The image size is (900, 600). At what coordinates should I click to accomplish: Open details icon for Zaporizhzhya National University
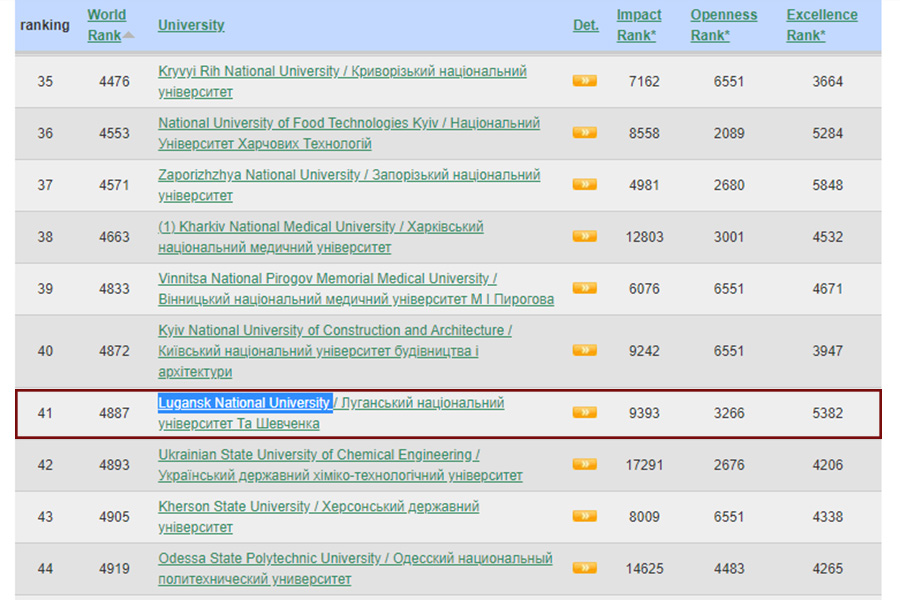coord(584,184)
